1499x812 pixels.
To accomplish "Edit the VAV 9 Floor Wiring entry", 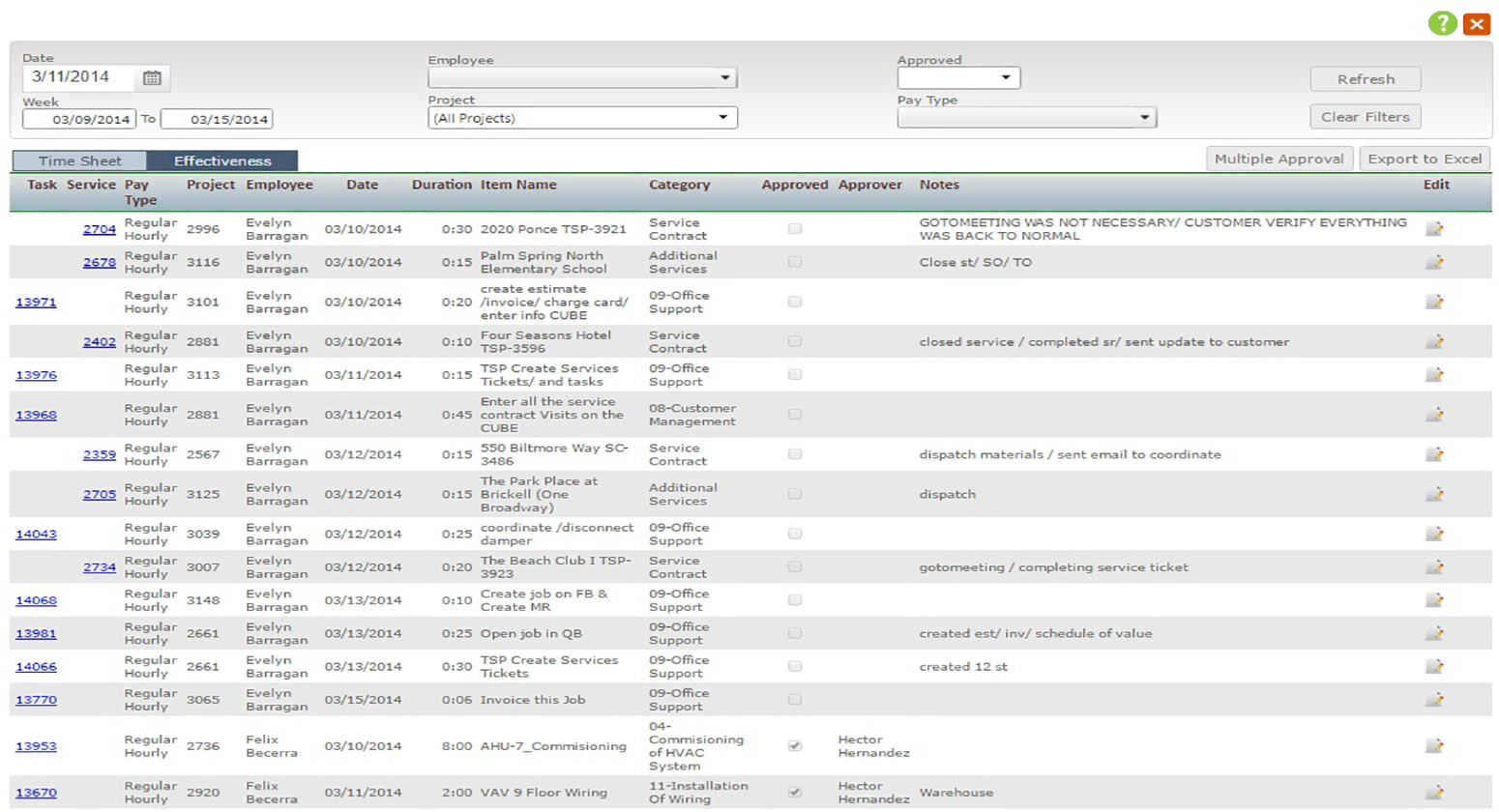I will pos(1434,793).
